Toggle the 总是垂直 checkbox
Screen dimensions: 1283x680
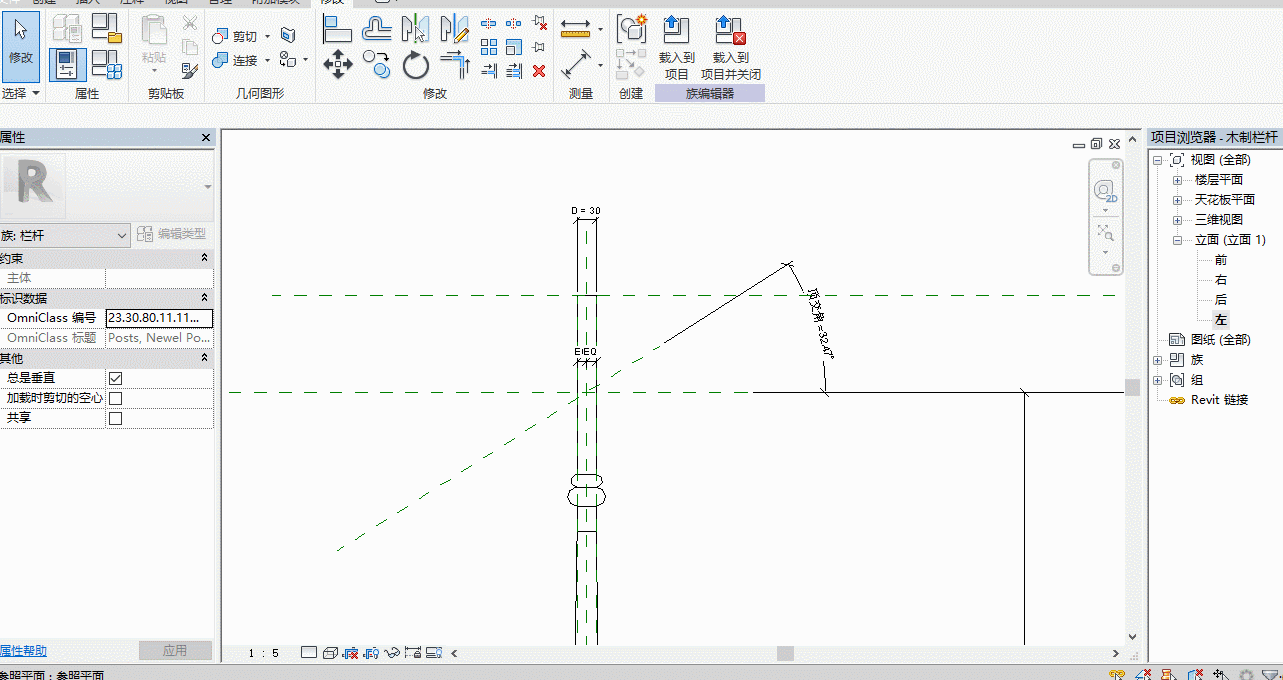[115, 378]
